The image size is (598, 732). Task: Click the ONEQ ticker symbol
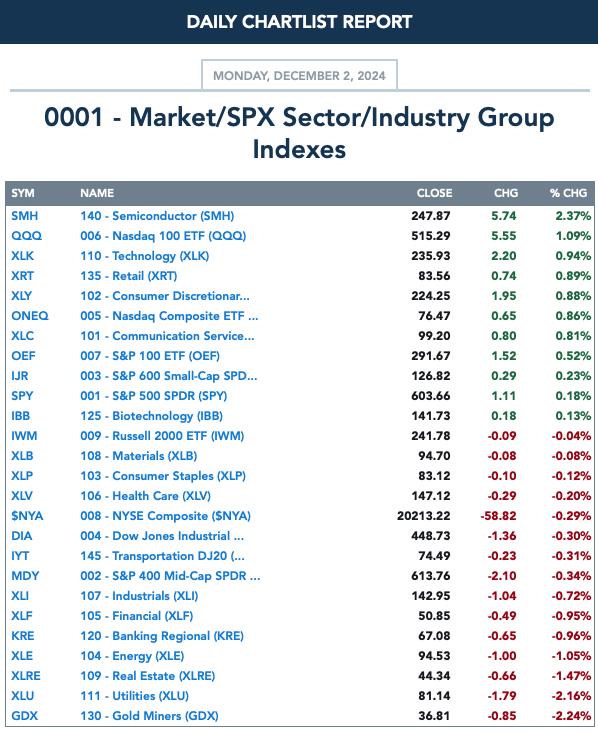pos(30,316)
